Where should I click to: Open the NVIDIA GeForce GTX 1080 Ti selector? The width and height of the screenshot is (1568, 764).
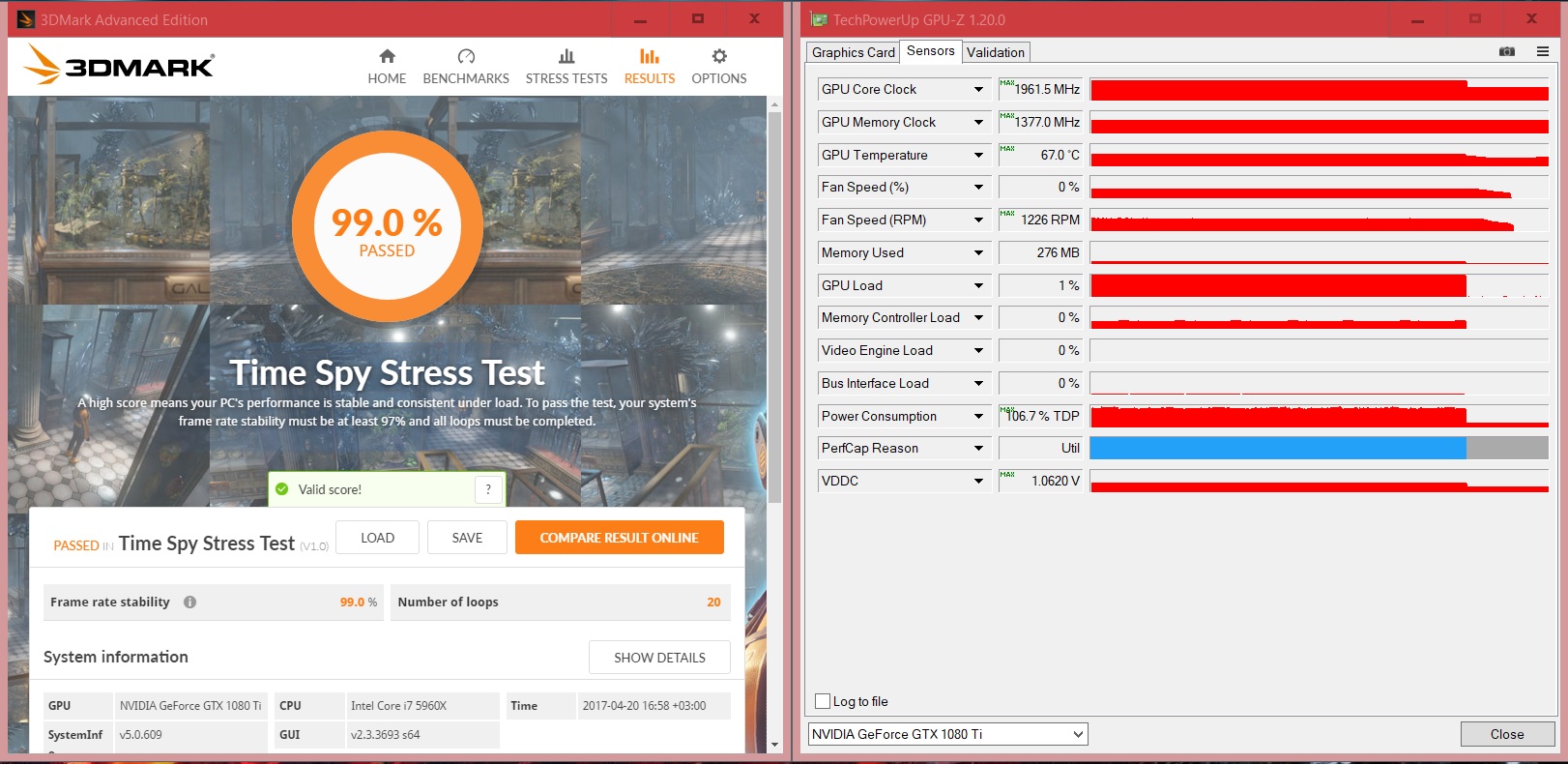(947, 734)
